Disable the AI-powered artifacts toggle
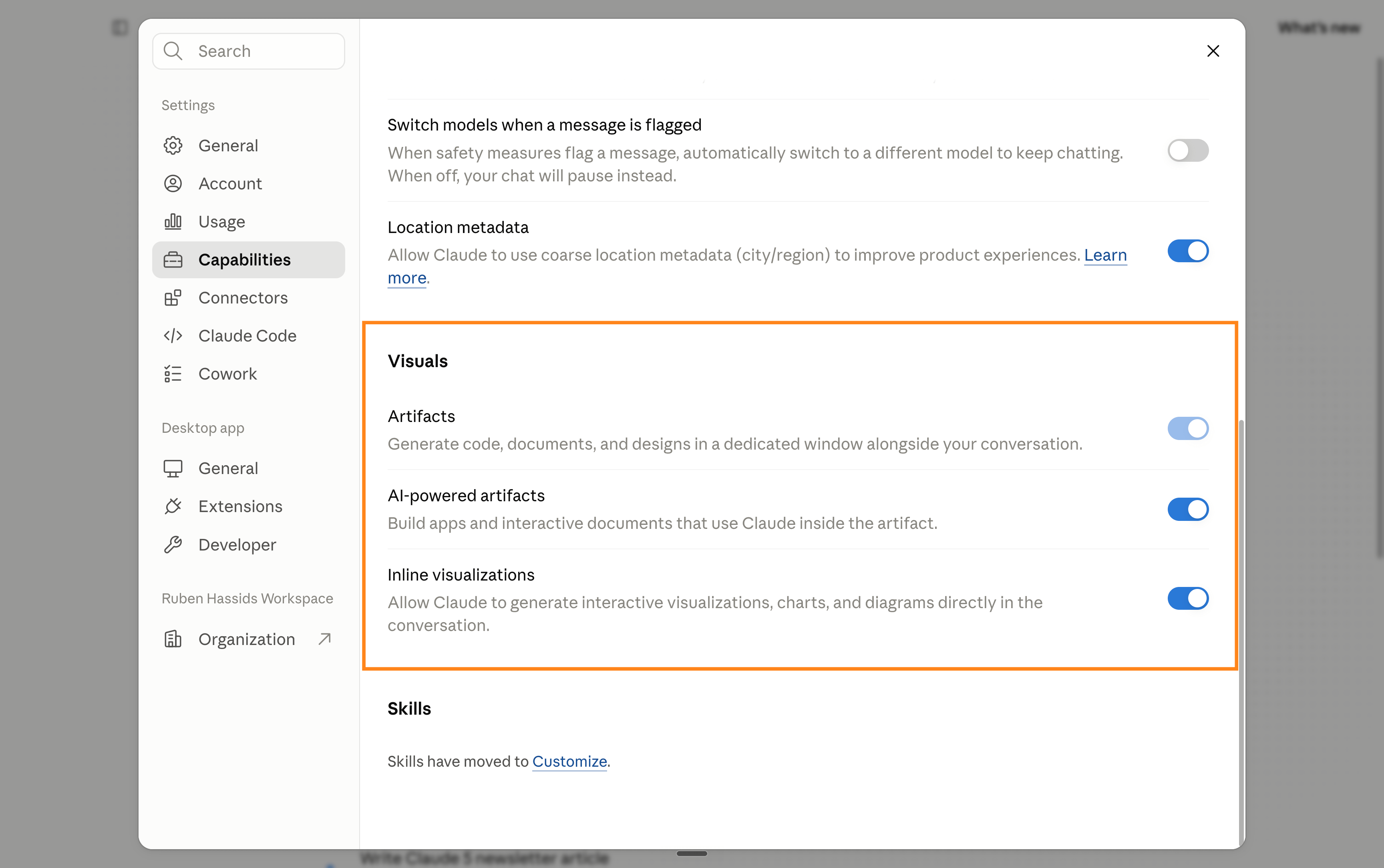Viewport: 1384px width, 868px height. 1188,509
